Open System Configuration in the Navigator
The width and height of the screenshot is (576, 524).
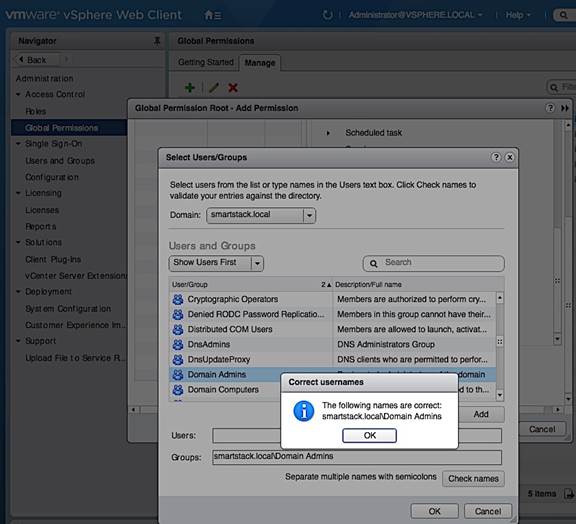68,308
